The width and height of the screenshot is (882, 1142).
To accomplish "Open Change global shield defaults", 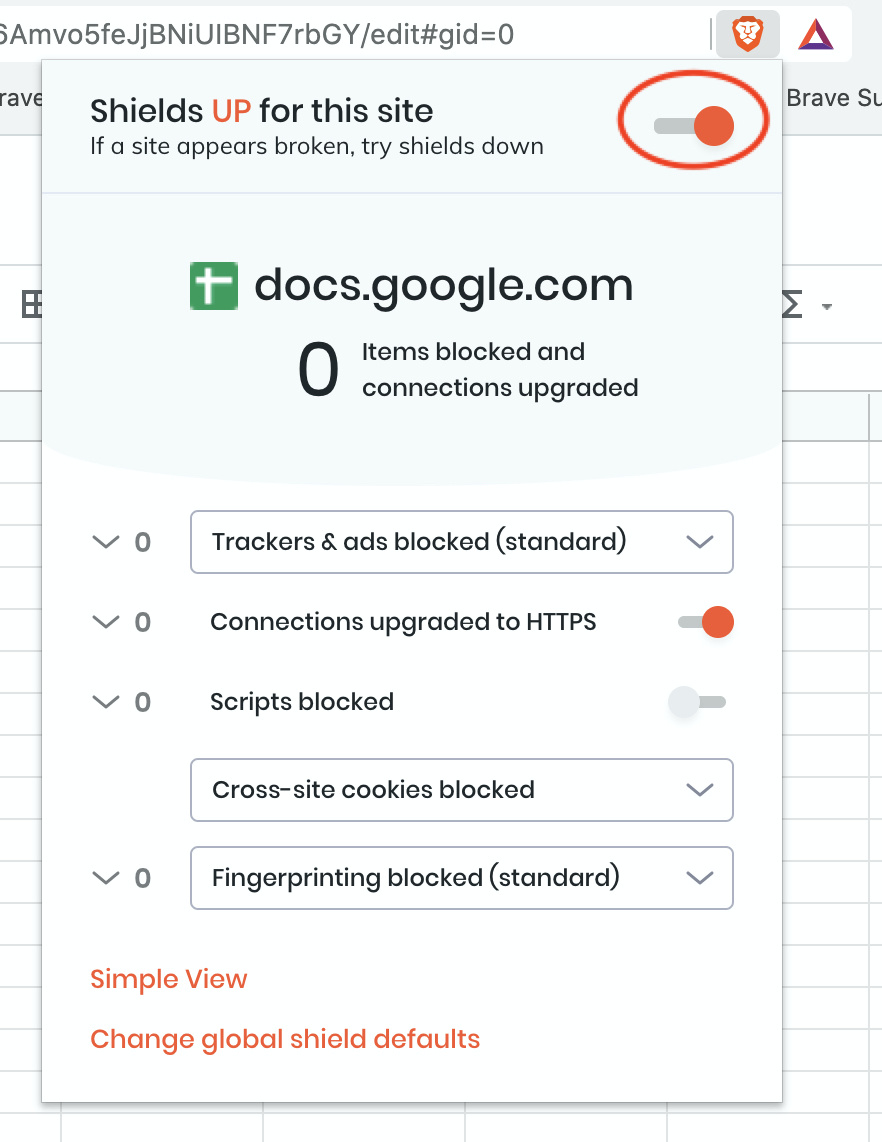I will pyautogui.click(x=285, y=1039).
